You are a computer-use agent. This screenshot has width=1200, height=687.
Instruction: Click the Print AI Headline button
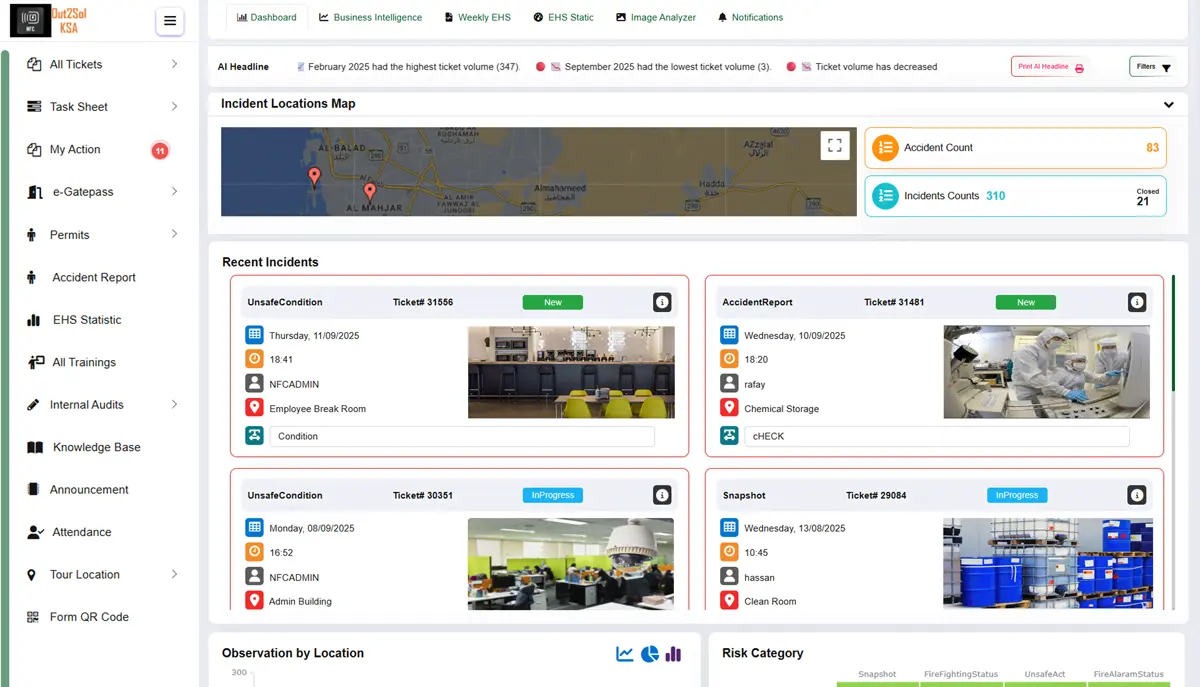[x=1050, y=67]
